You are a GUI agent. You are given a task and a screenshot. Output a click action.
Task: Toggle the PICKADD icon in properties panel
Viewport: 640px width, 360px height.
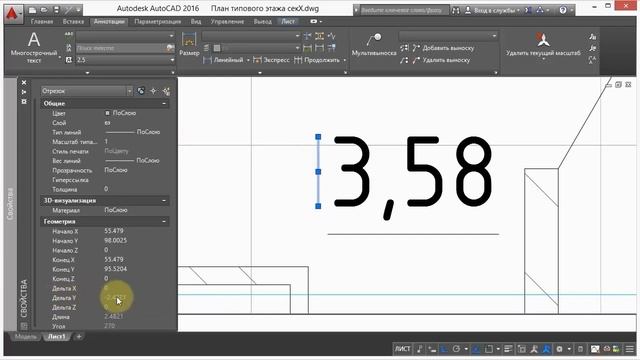click(141, 91)
